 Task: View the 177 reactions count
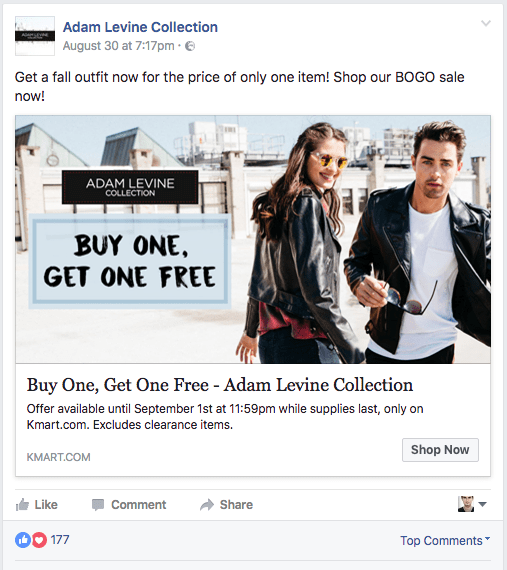coord(60,540)
